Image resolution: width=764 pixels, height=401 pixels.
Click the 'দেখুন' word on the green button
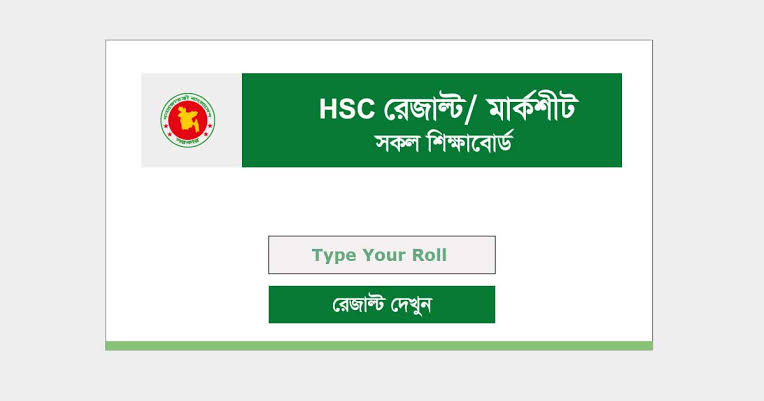point(411,305)
